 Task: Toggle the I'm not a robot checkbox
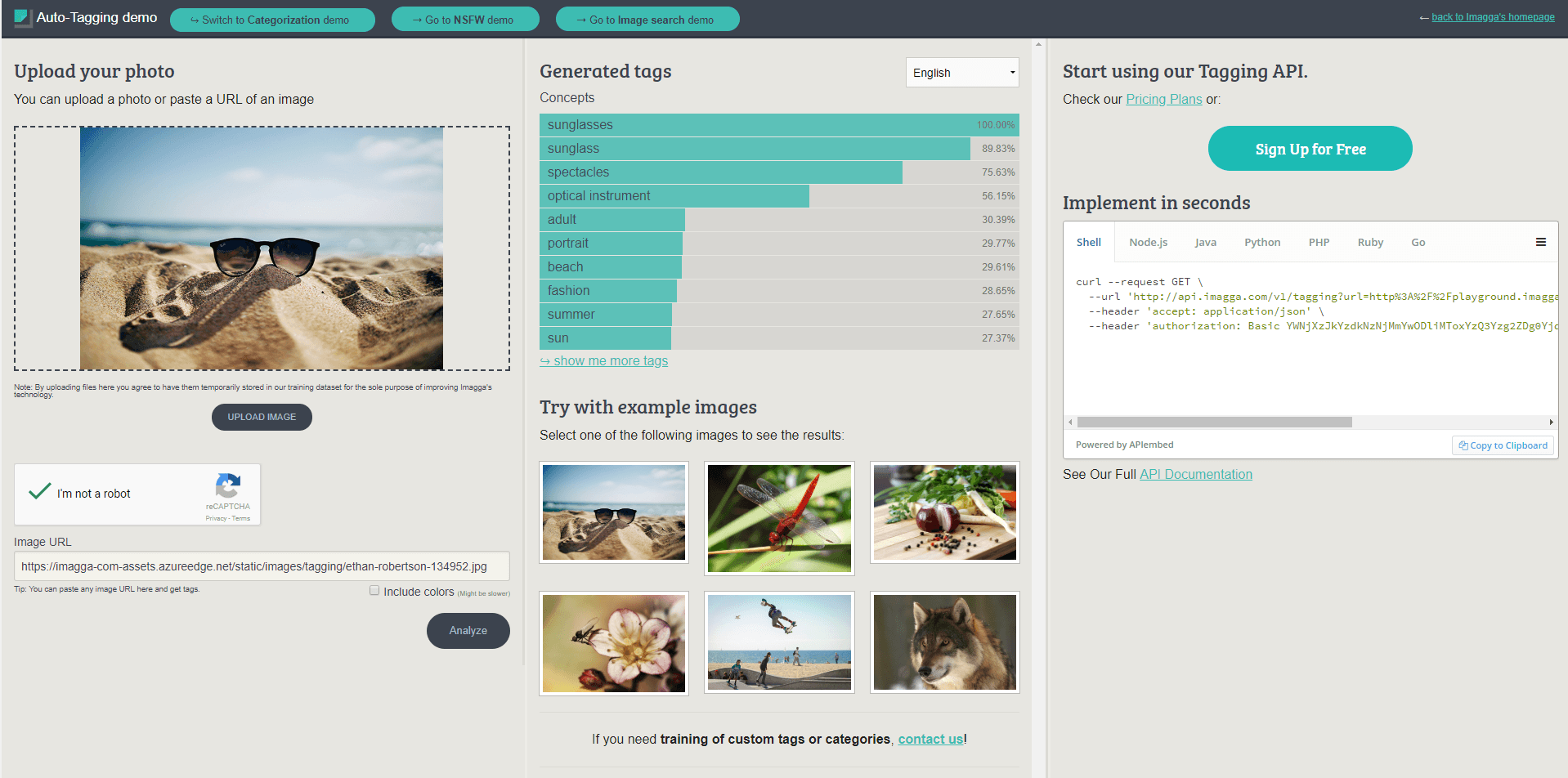click(40, 492)
